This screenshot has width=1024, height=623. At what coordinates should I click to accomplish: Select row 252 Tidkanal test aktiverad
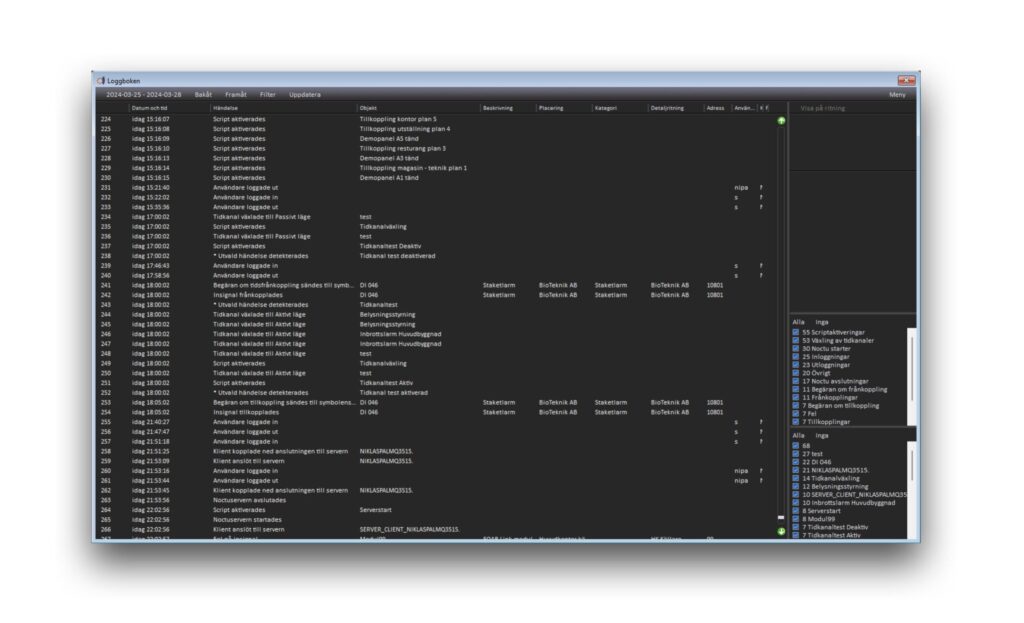(x=438, y=393)
